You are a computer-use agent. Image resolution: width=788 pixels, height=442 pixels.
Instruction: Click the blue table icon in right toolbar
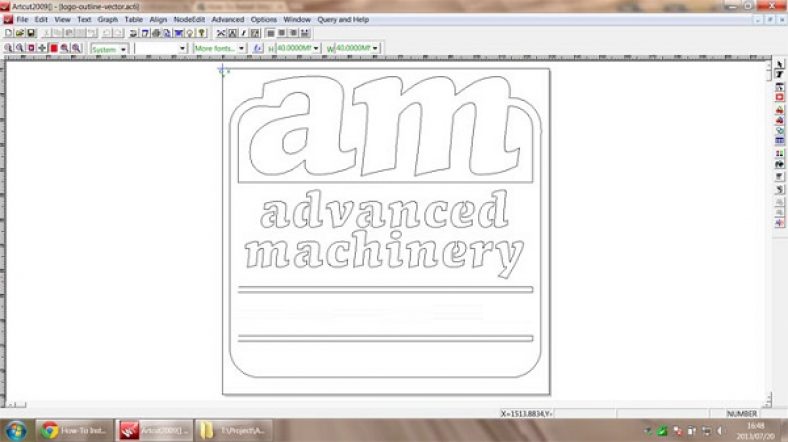click(779, 141)
